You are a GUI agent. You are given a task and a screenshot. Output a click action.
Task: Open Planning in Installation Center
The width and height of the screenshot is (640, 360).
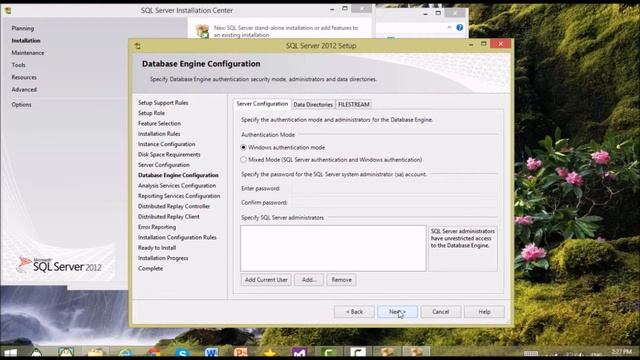point(22,29)
